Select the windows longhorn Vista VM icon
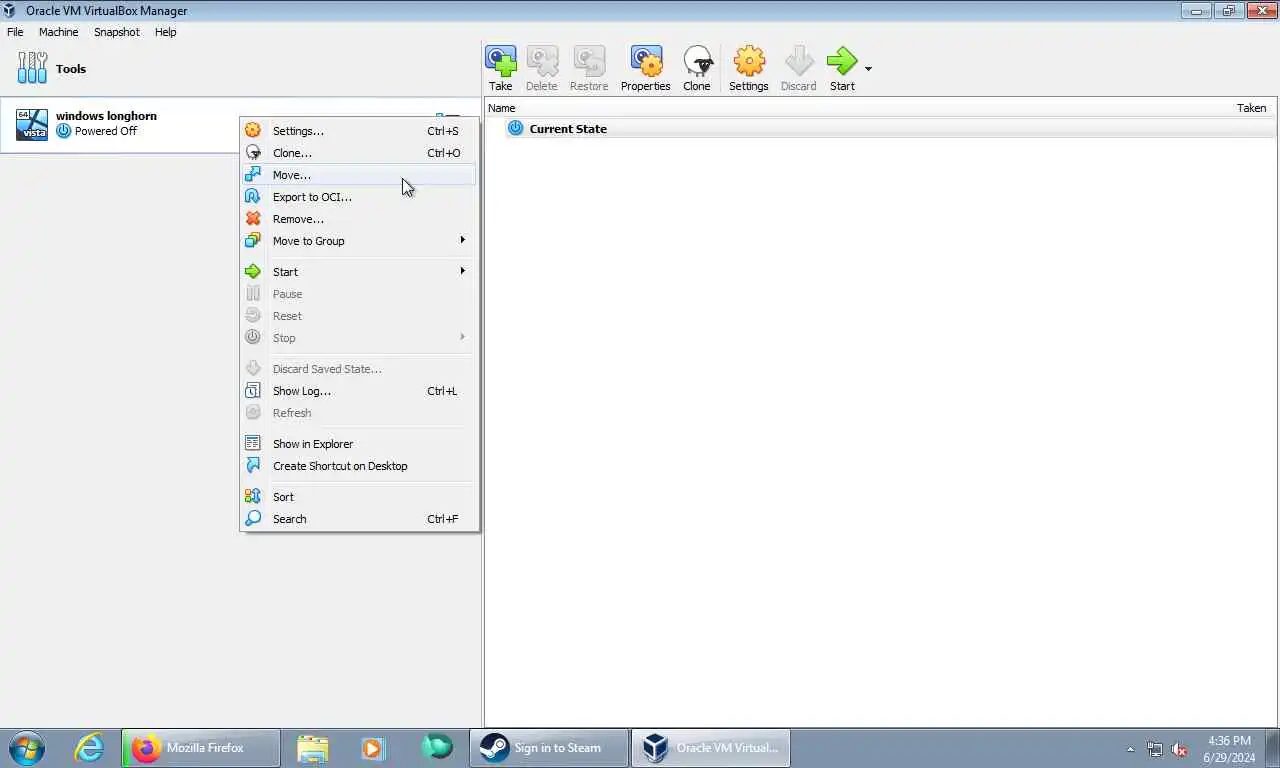Viewport: 1280px width, 768px height. pos(32,125)
